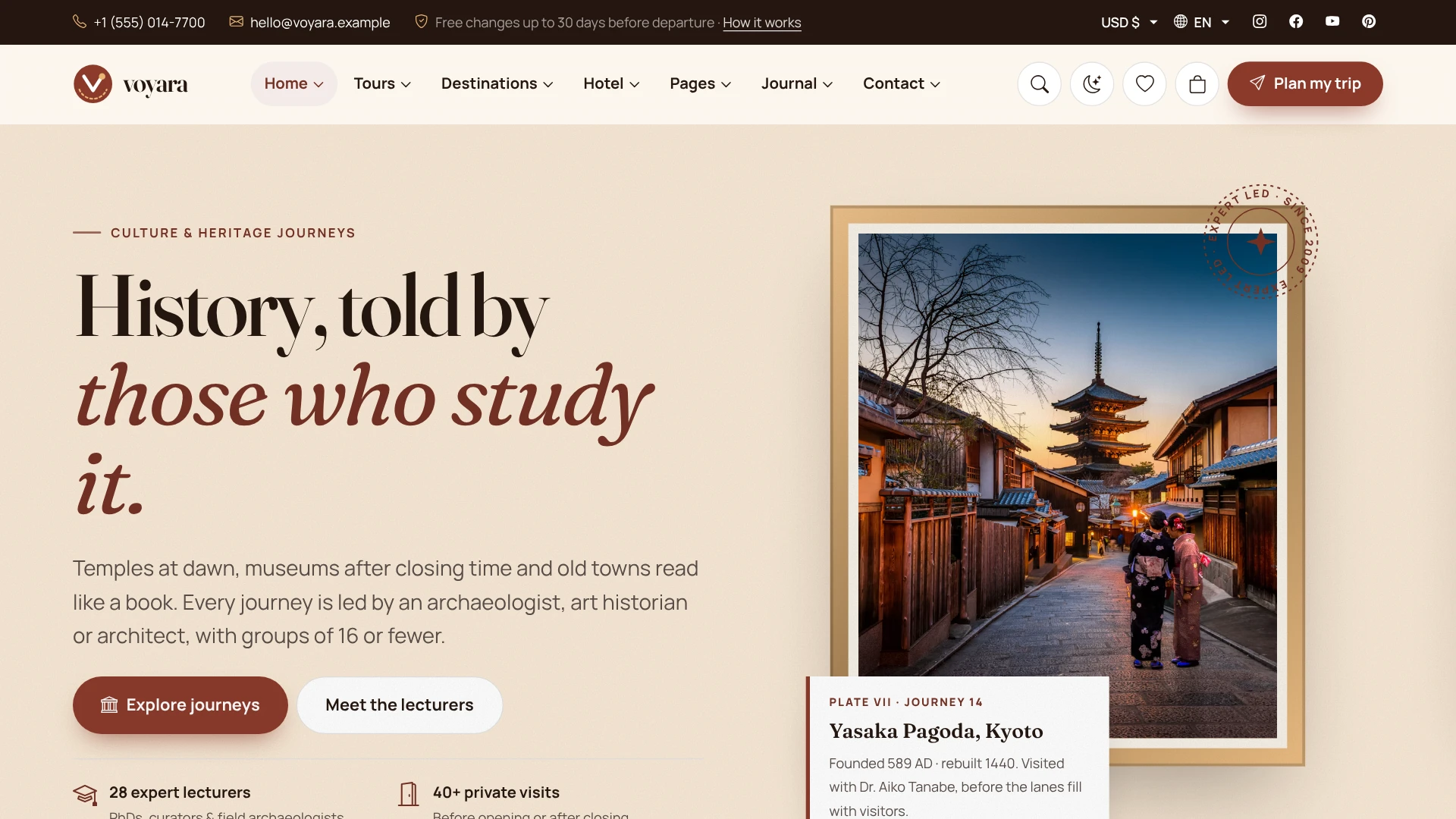Open the Home nav item
This screenshot has height=819, width=1456.
pos(293,83)
